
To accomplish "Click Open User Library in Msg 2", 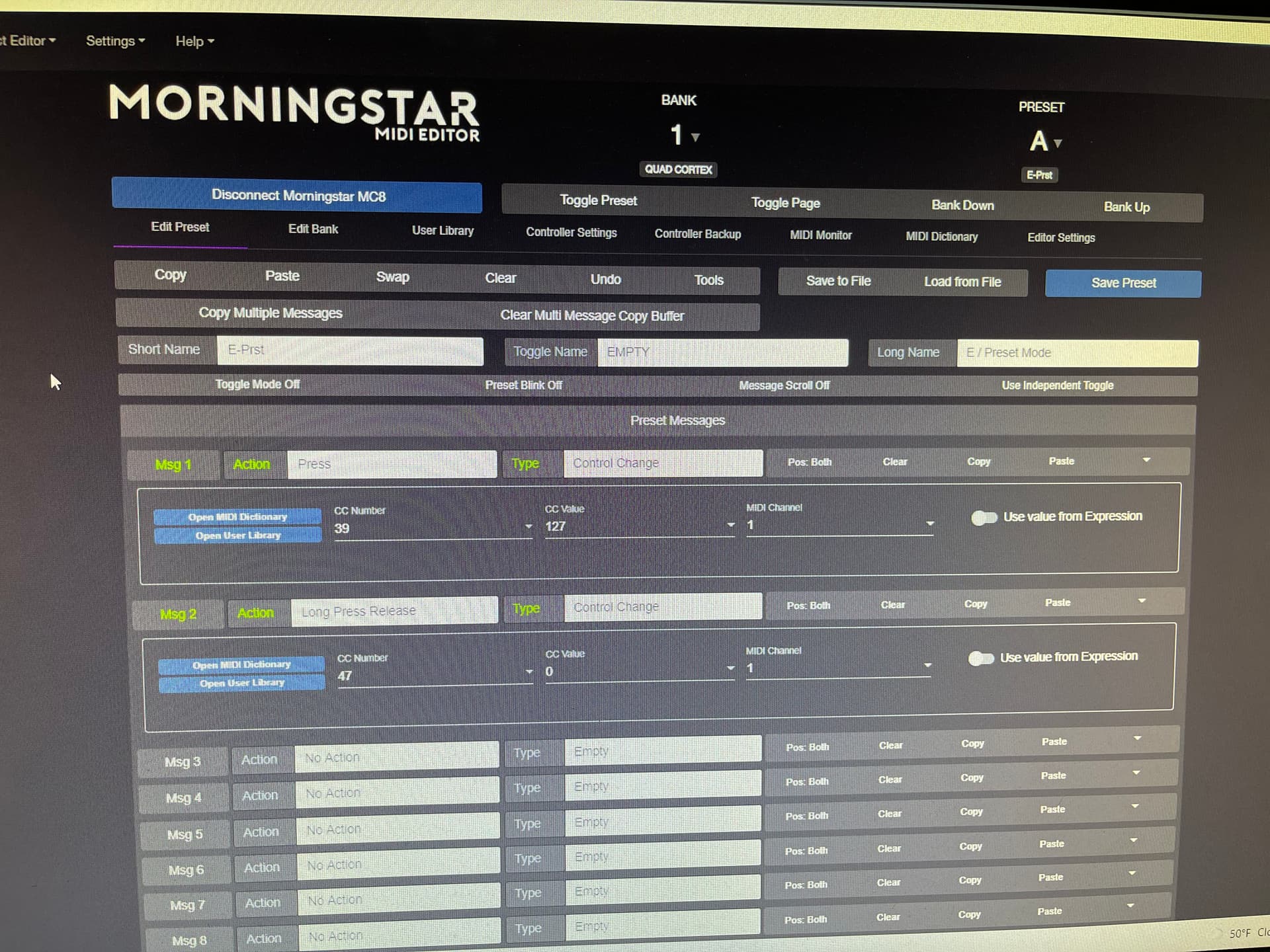I will pyautogui.click(x=242, y=683).
